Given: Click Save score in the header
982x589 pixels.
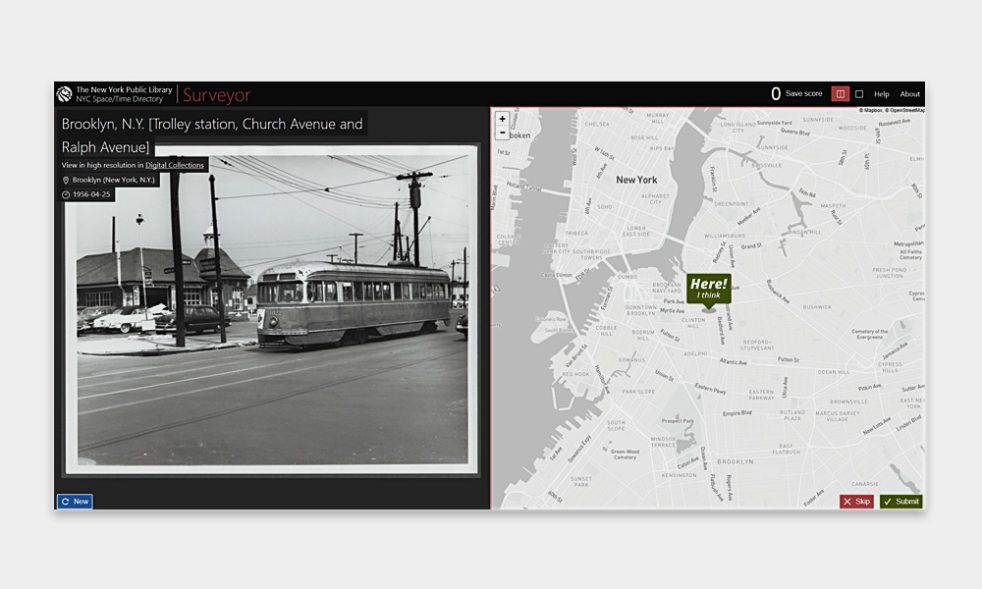Looking at the screenshot, I should click(x=803, y=94).
